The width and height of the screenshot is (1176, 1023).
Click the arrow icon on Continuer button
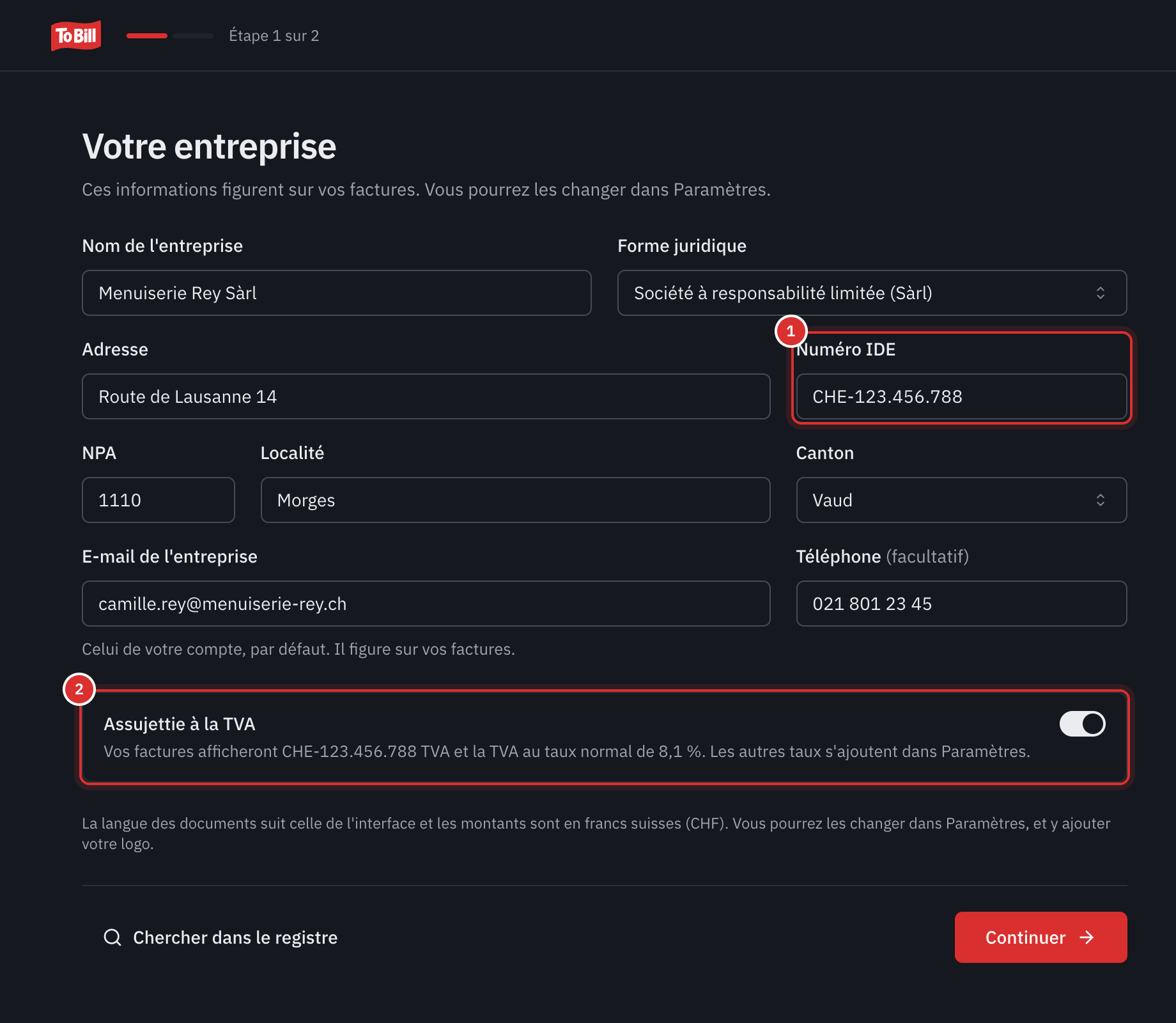pyautogui.click(x=1087, y=937)
